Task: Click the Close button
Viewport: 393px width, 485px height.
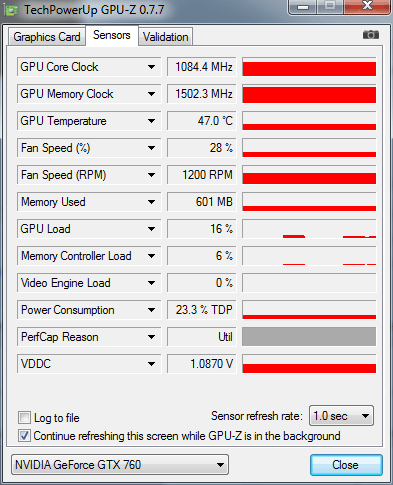Action: pos(346,465)
